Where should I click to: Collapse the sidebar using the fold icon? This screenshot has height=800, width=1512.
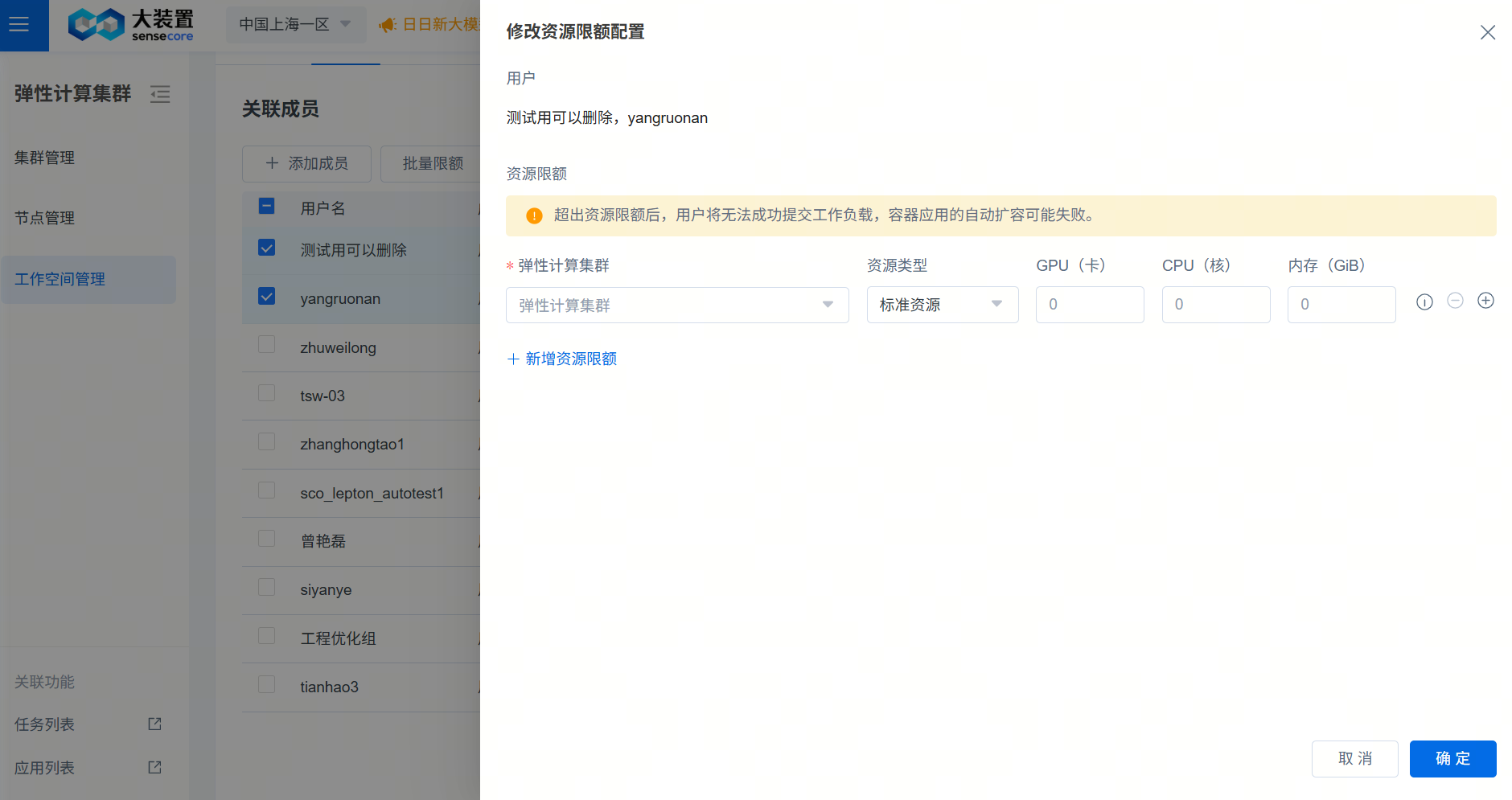pyautogui.click(x=160, y=94)
